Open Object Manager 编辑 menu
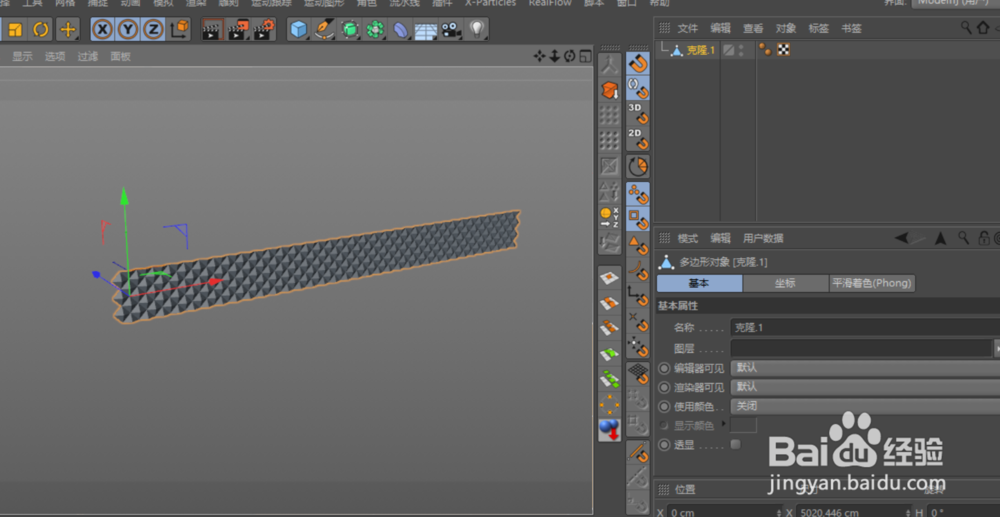The image size is (1000, 517). 721,29
